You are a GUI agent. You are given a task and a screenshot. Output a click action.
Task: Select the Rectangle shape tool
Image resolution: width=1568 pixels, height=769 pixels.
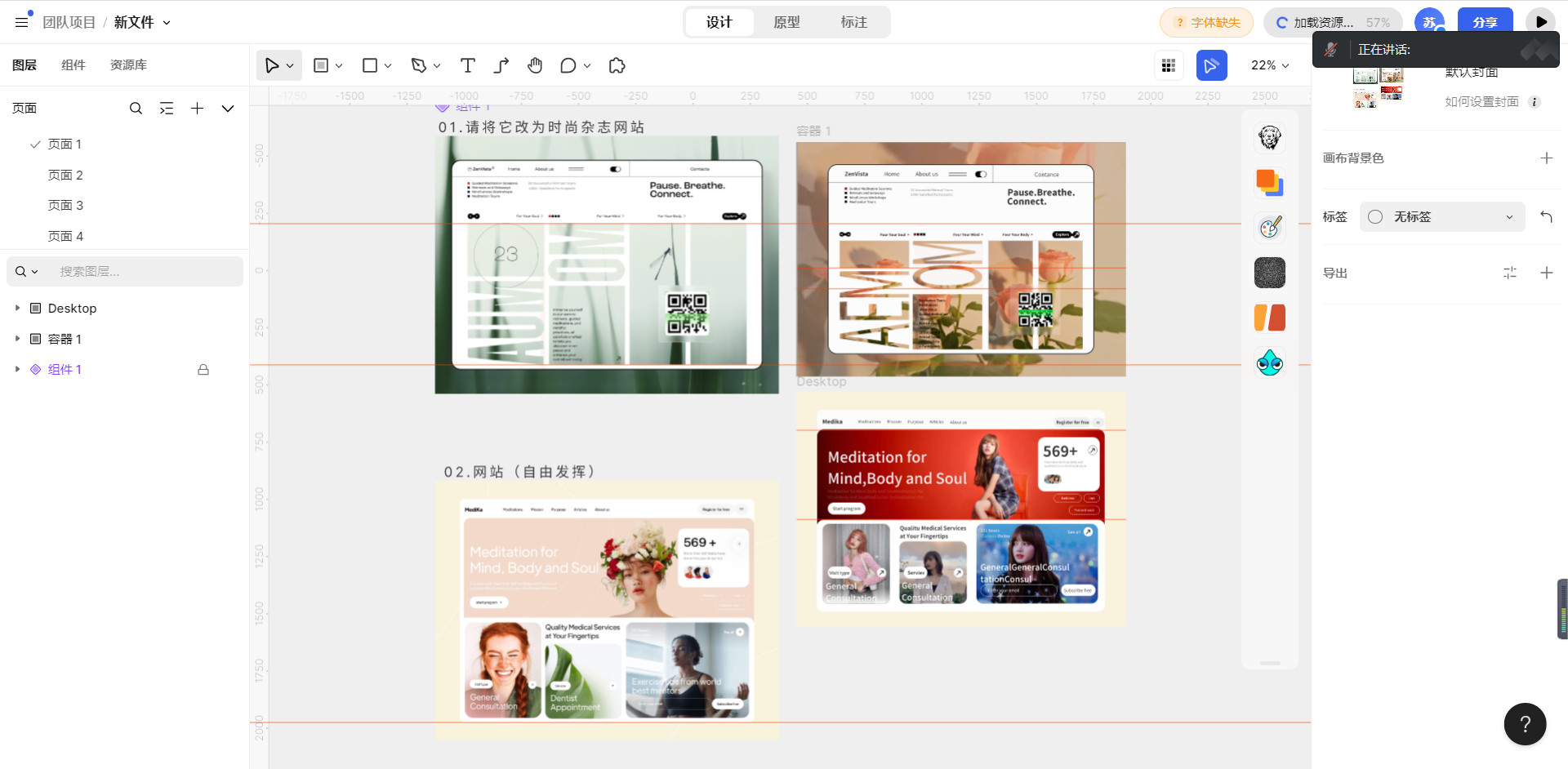point(370,65)
